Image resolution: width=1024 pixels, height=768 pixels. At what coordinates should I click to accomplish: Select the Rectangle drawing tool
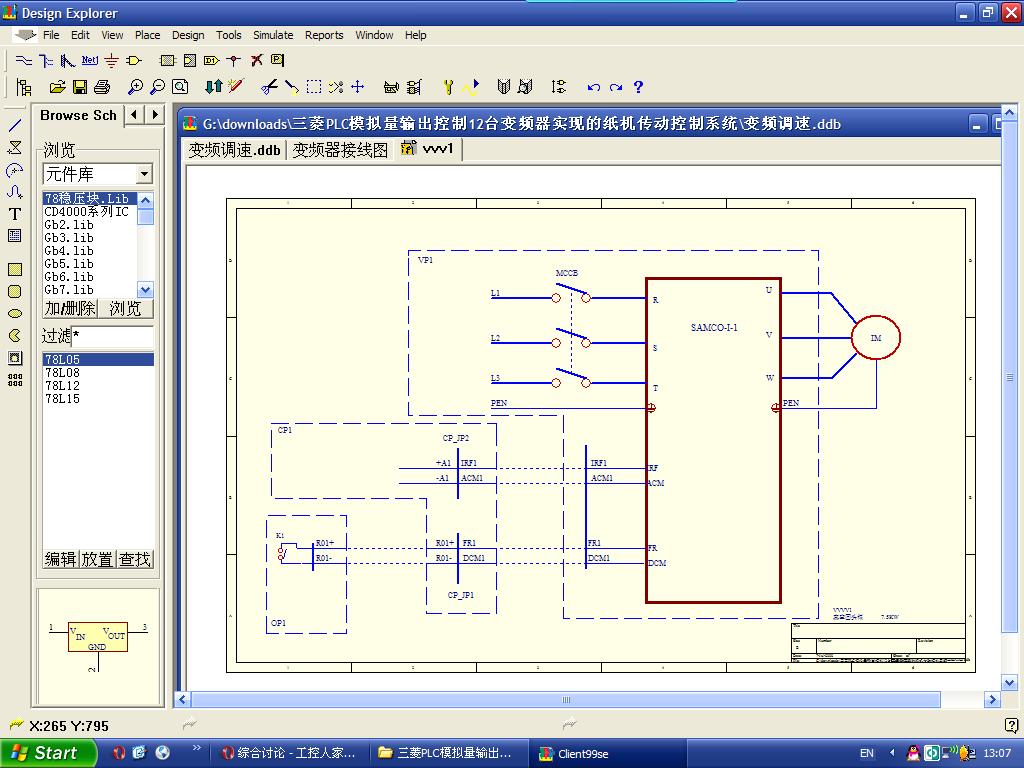click(15, 269)
